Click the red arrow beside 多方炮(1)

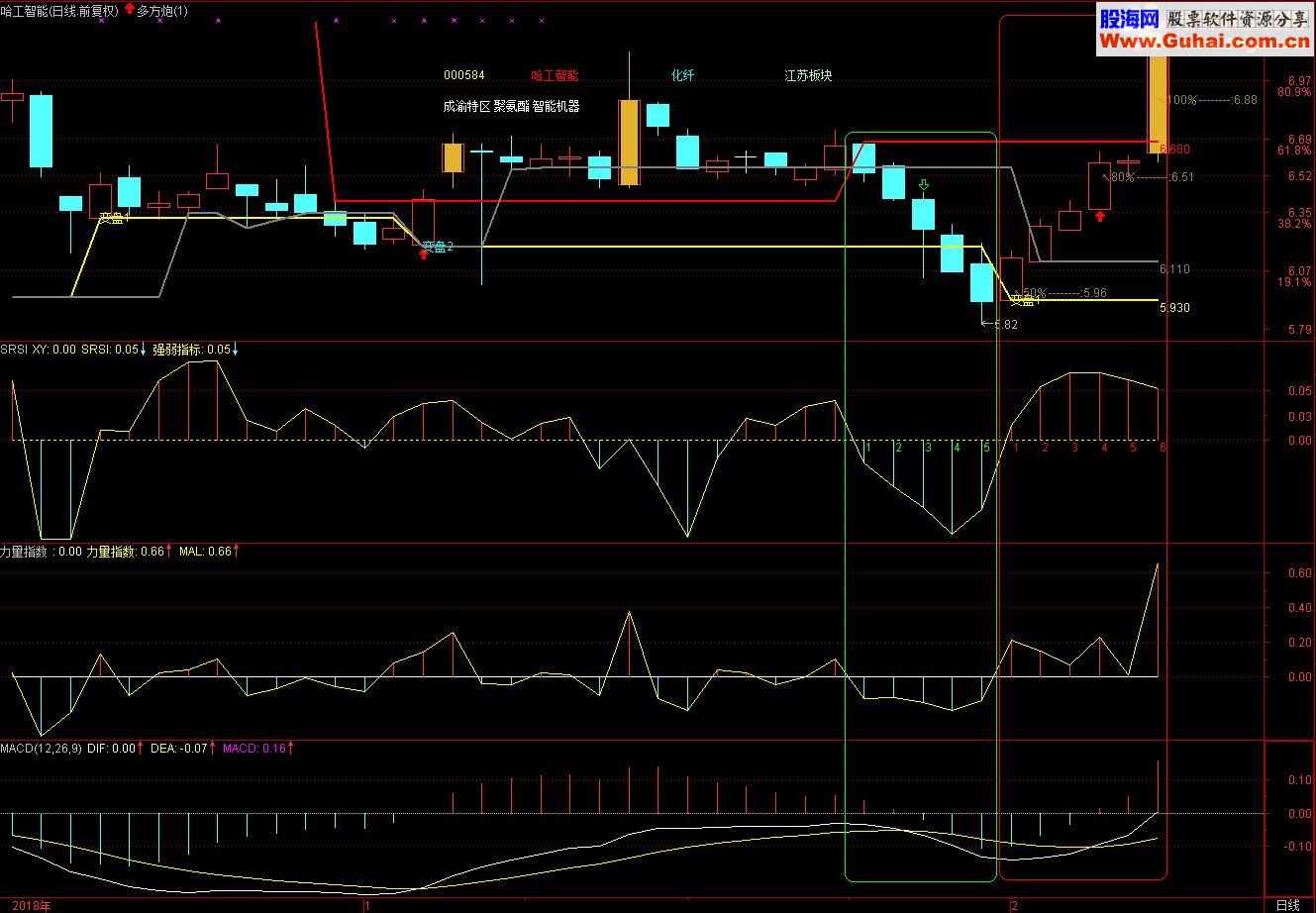[130, 9]
